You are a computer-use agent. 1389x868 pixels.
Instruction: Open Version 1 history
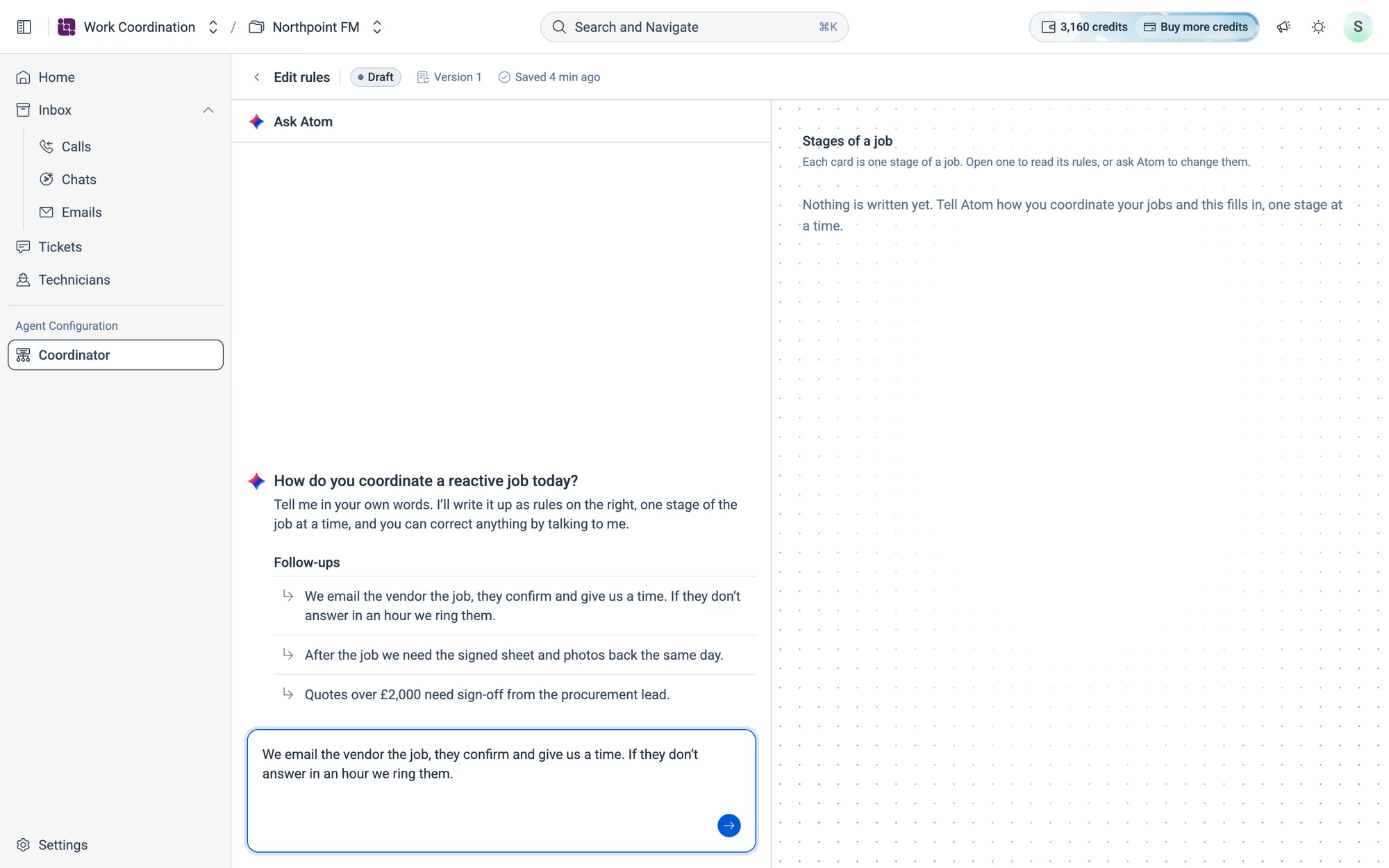click(449, 77)
